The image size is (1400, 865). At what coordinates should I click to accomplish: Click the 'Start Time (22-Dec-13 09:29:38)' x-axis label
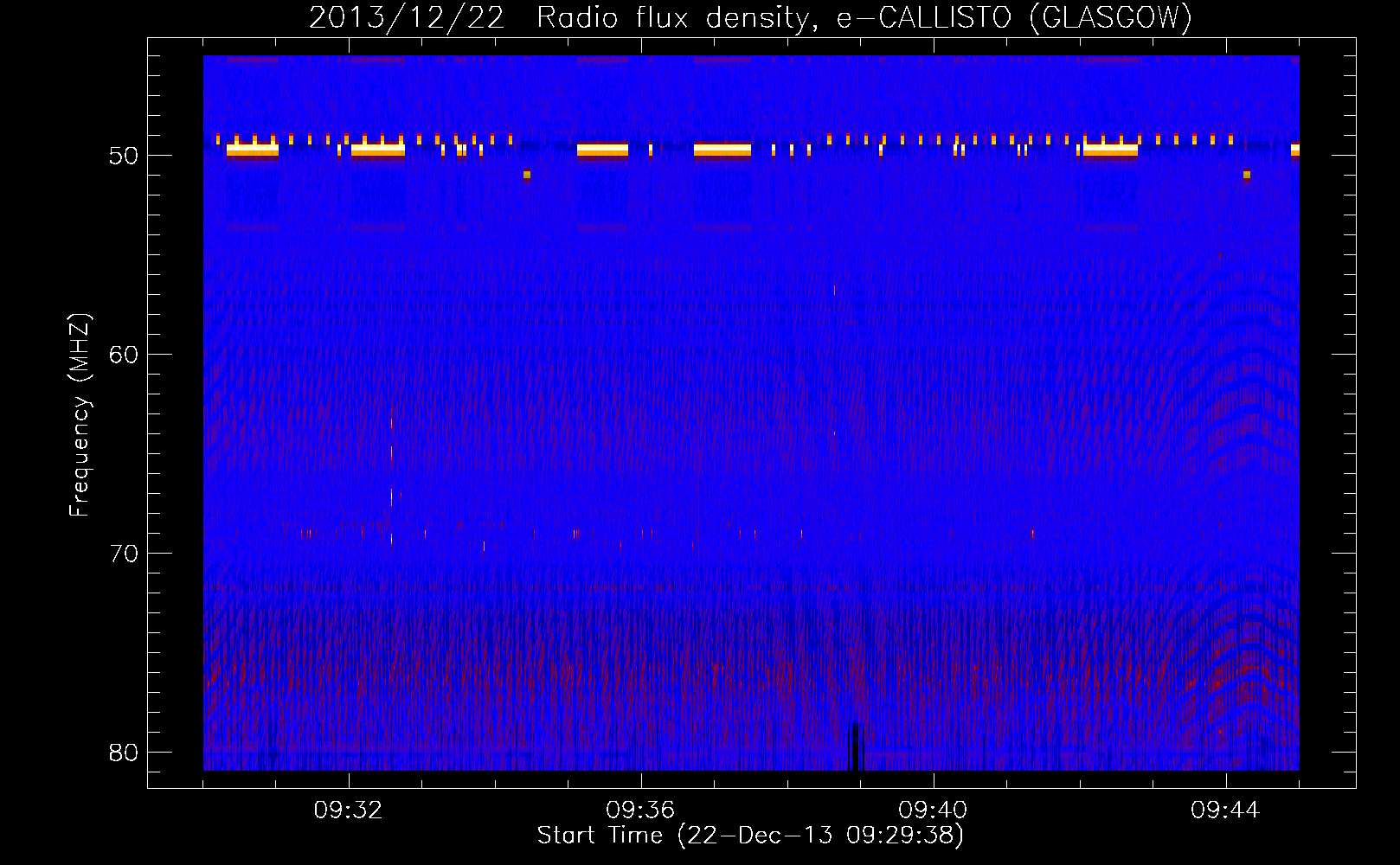click(x=750, y=836)
